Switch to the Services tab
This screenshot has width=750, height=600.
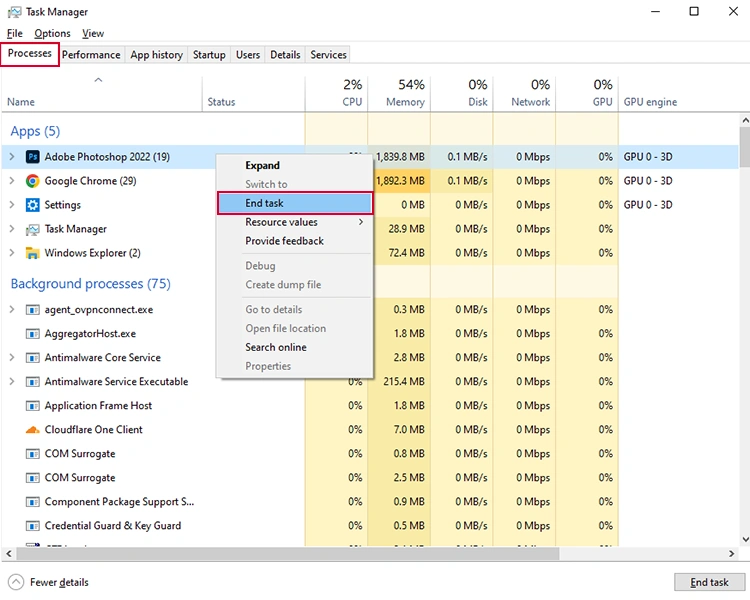tap(328, 55)
